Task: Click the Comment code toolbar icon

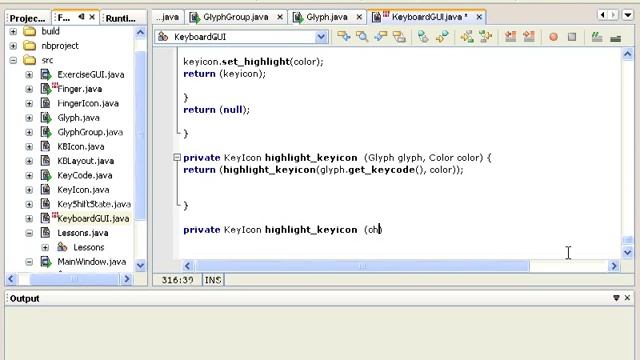Action: pos(597,37)
